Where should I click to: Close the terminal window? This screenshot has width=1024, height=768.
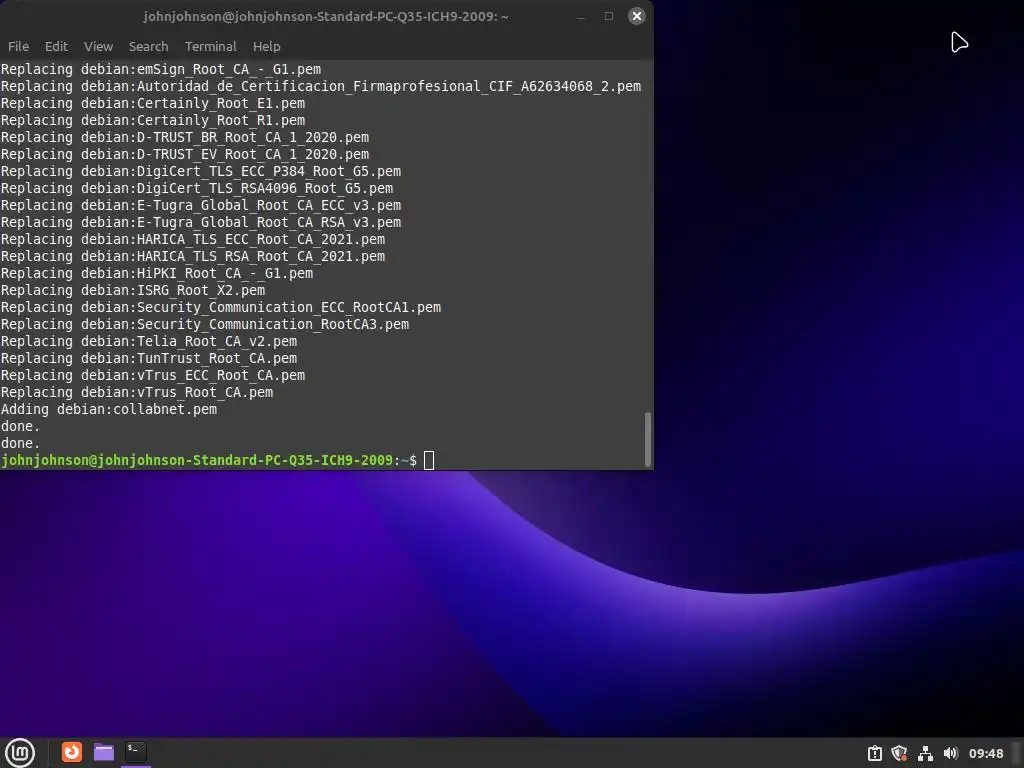(x=637, y=16)
